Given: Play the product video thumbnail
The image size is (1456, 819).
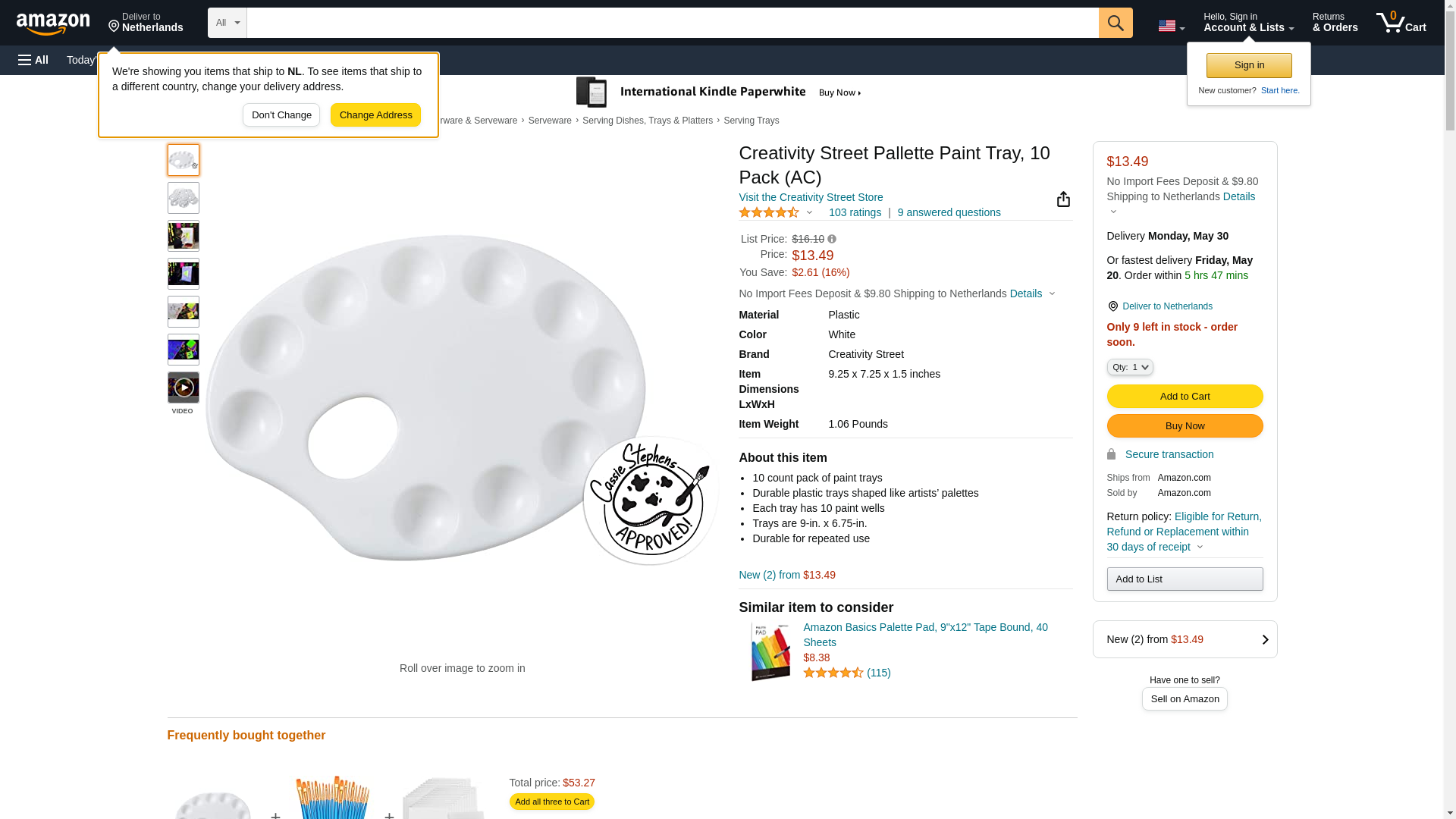Looking at the screenshot, I should tap(184, 388).
